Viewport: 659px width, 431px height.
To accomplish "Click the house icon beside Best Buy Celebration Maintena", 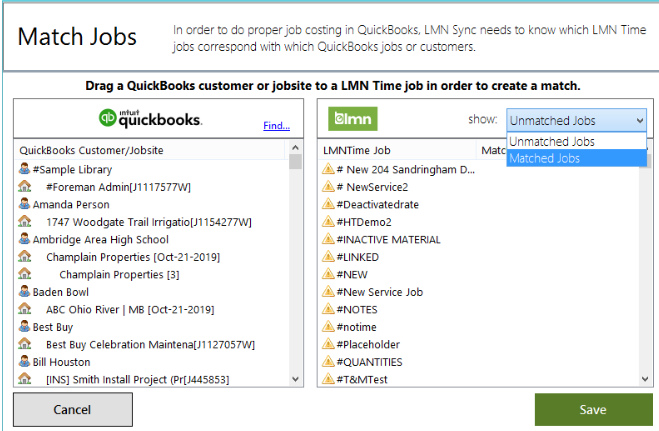I will [25, 344].
